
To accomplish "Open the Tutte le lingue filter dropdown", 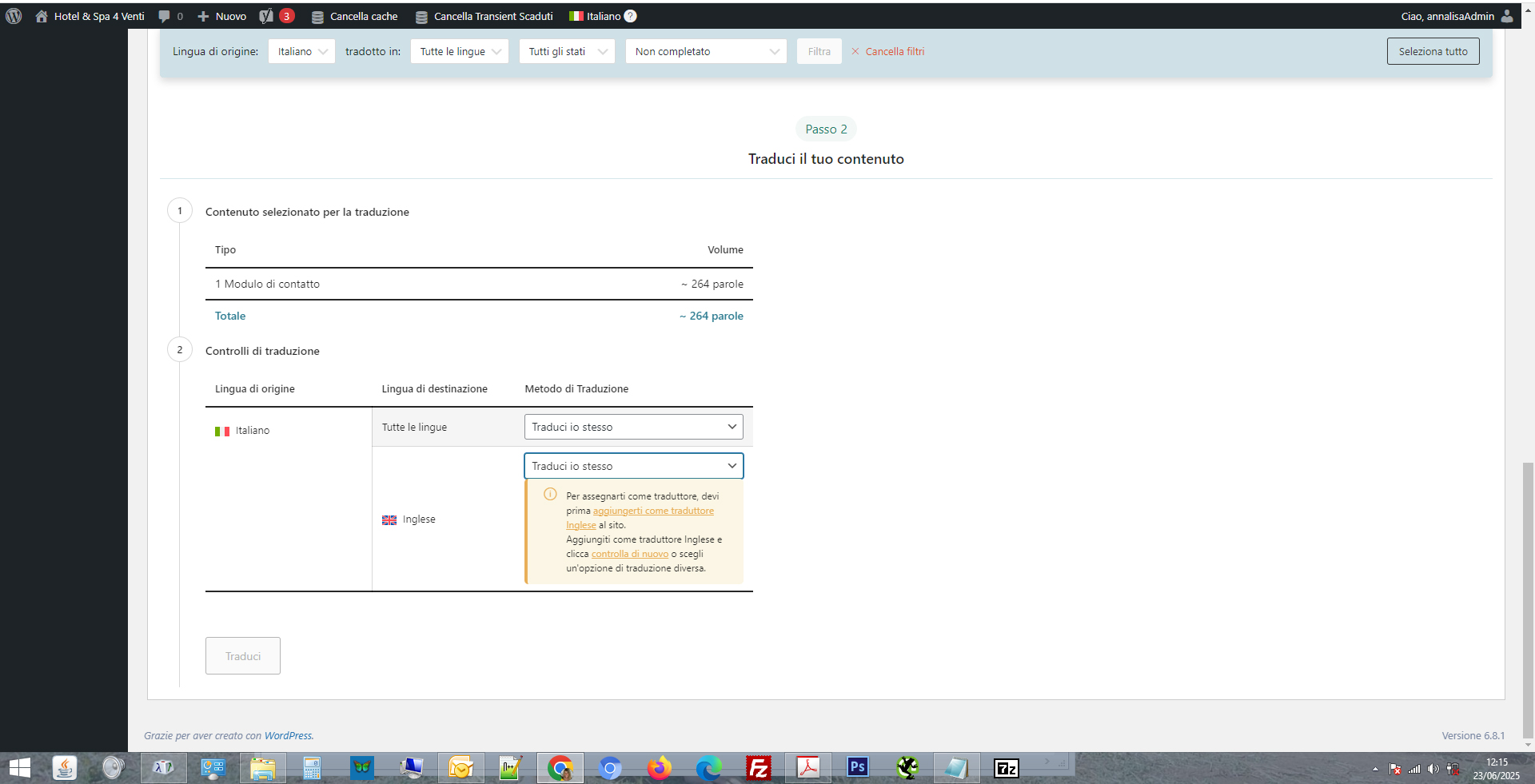I will tap(460, 51).
